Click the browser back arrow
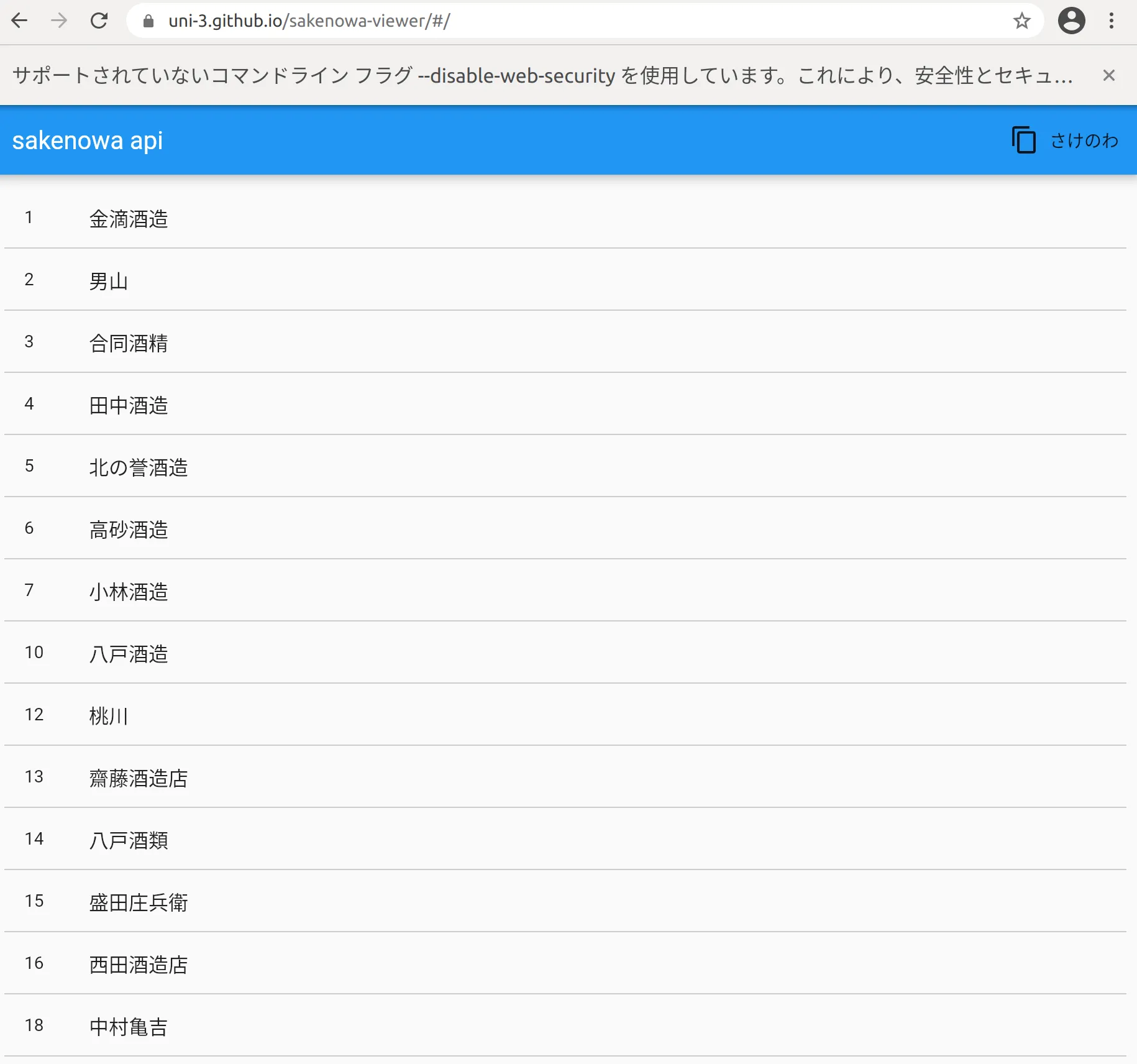The image size is (1137, 1064). pos(20,21)
